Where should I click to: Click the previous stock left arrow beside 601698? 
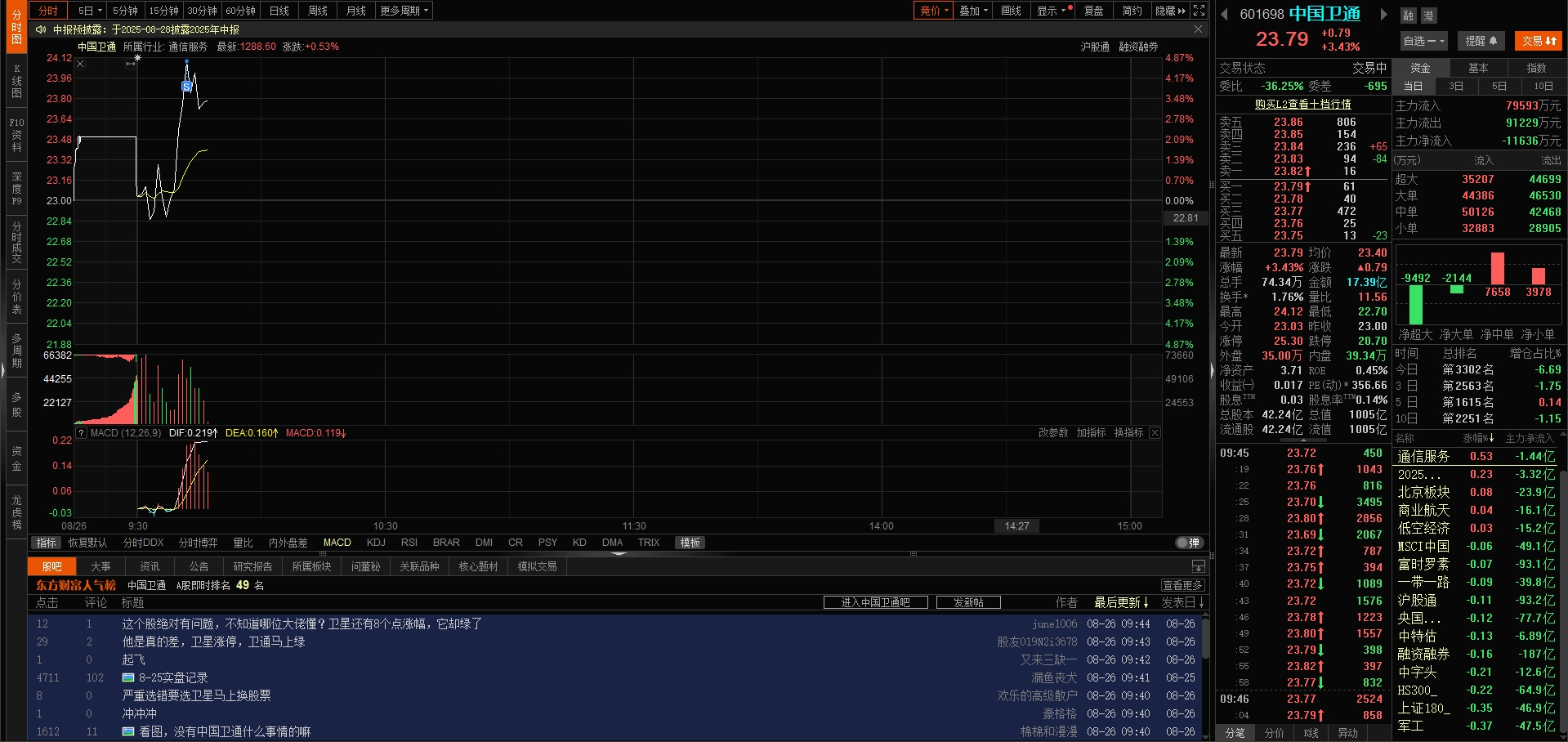point(1224,14)
